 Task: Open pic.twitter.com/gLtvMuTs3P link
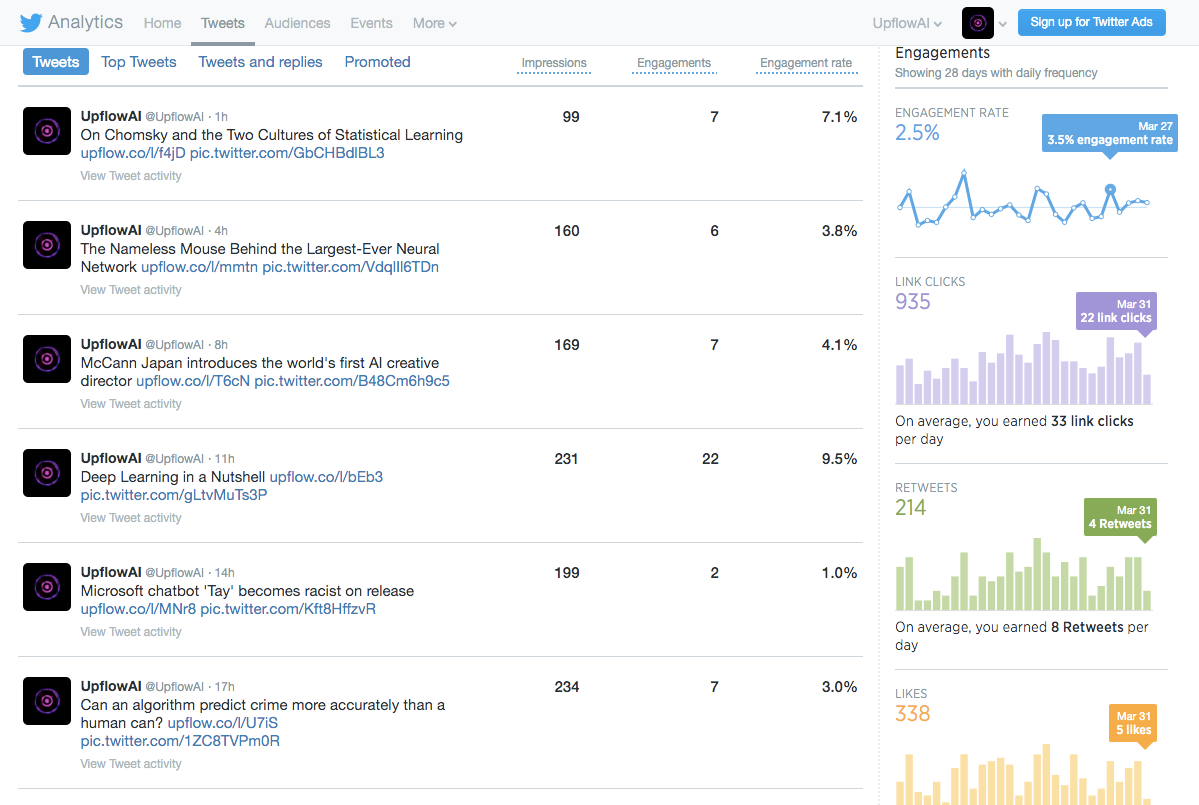point(174,495)
